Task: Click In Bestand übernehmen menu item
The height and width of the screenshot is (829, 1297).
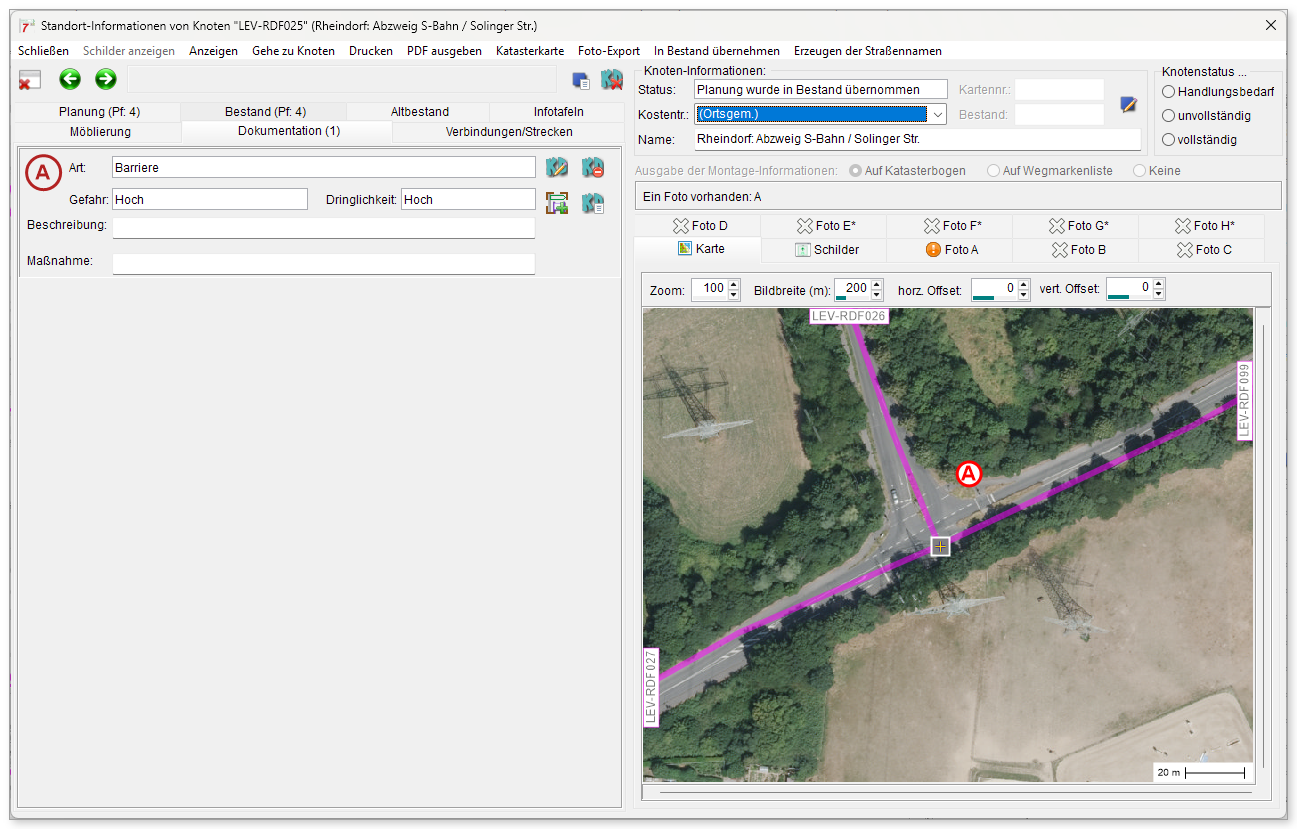Action: (x=717, y=51)
